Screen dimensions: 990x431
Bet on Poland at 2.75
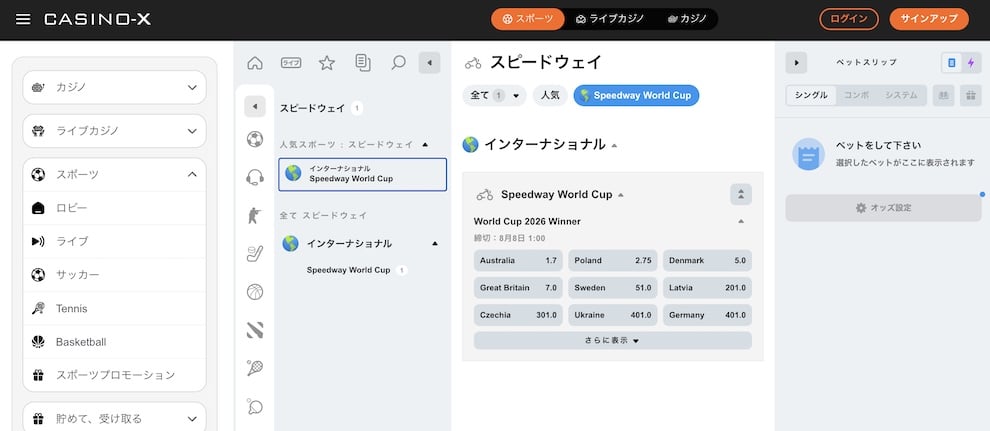click(613, 261)
